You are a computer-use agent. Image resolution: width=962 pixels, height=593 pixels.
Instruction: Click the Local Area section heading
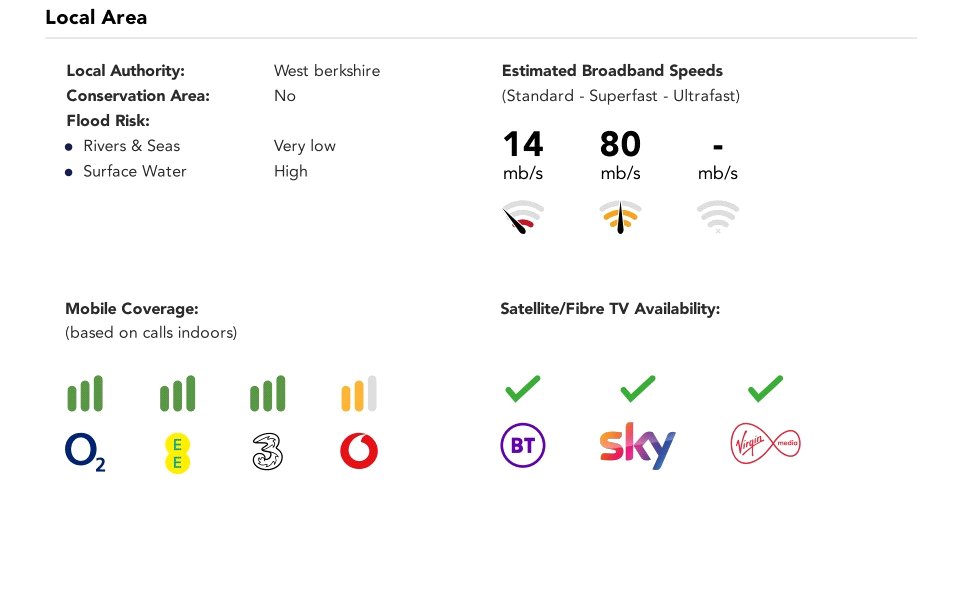[x=96, y=17]
